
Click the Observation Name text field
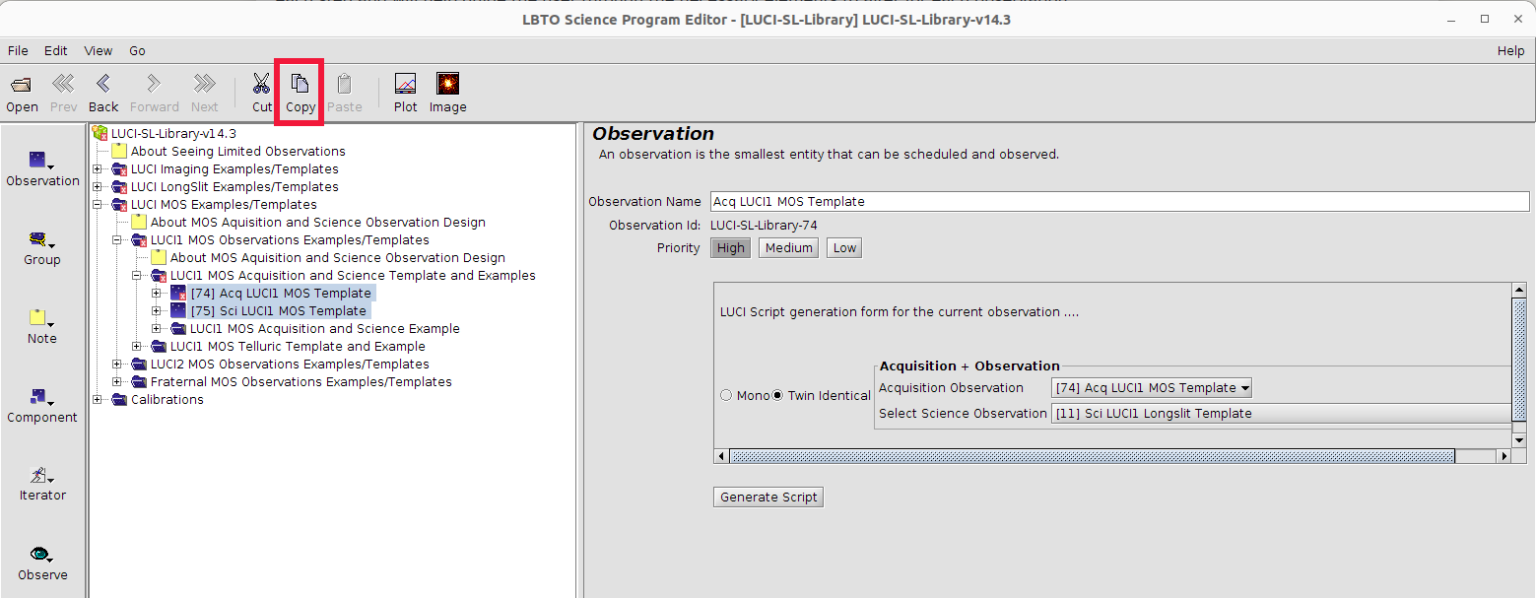[x=1119, y=201]
